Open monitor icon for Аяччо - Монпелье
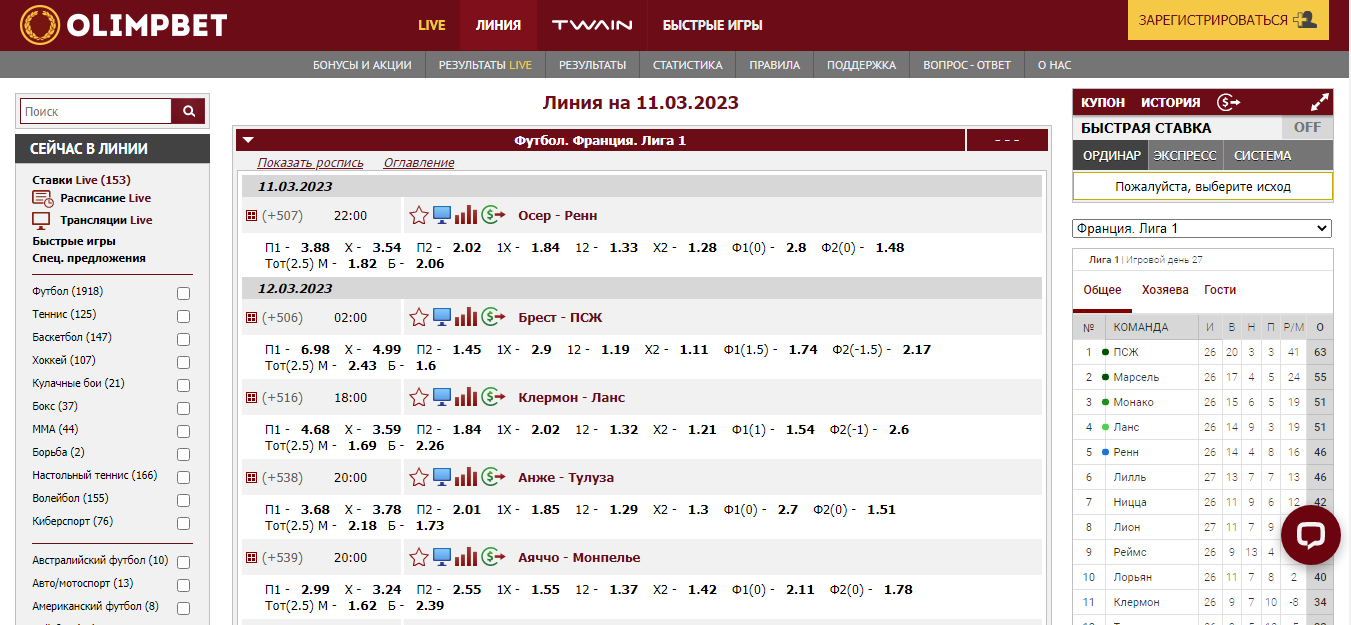This screenshot has height=625, width=1351. click(442, 557)
